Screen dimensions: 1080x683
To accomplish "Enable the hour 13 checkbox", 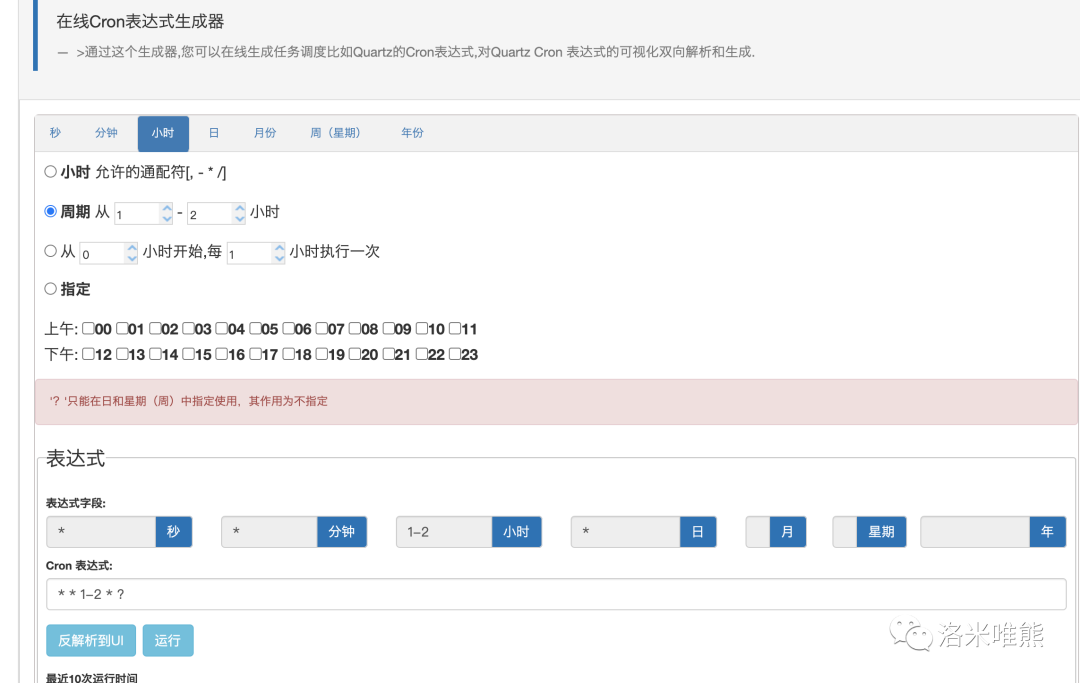I will coord(122,354).
